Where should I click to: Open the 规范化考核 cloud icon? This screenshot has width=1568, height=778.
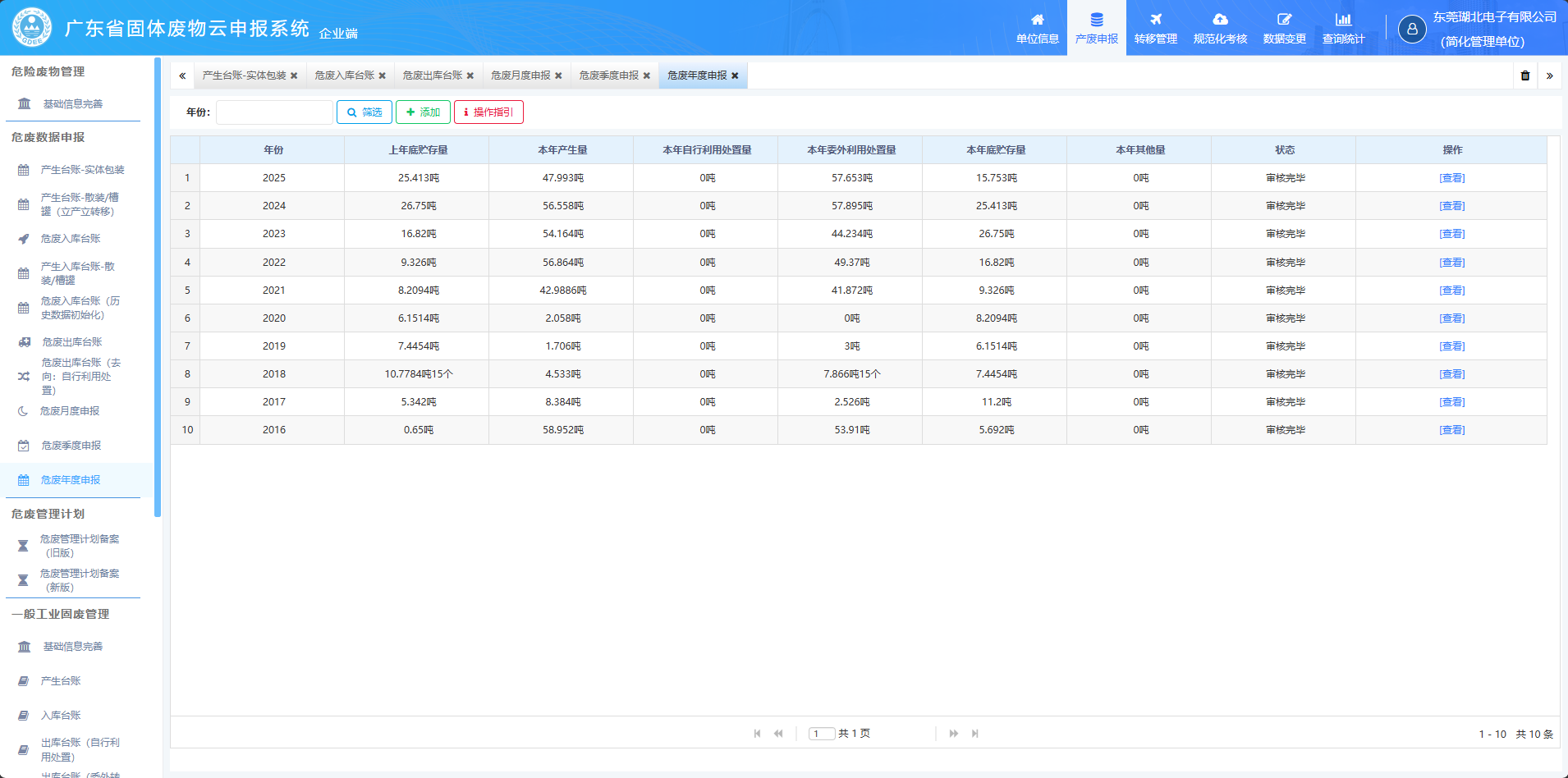(x=1221, y=20)
